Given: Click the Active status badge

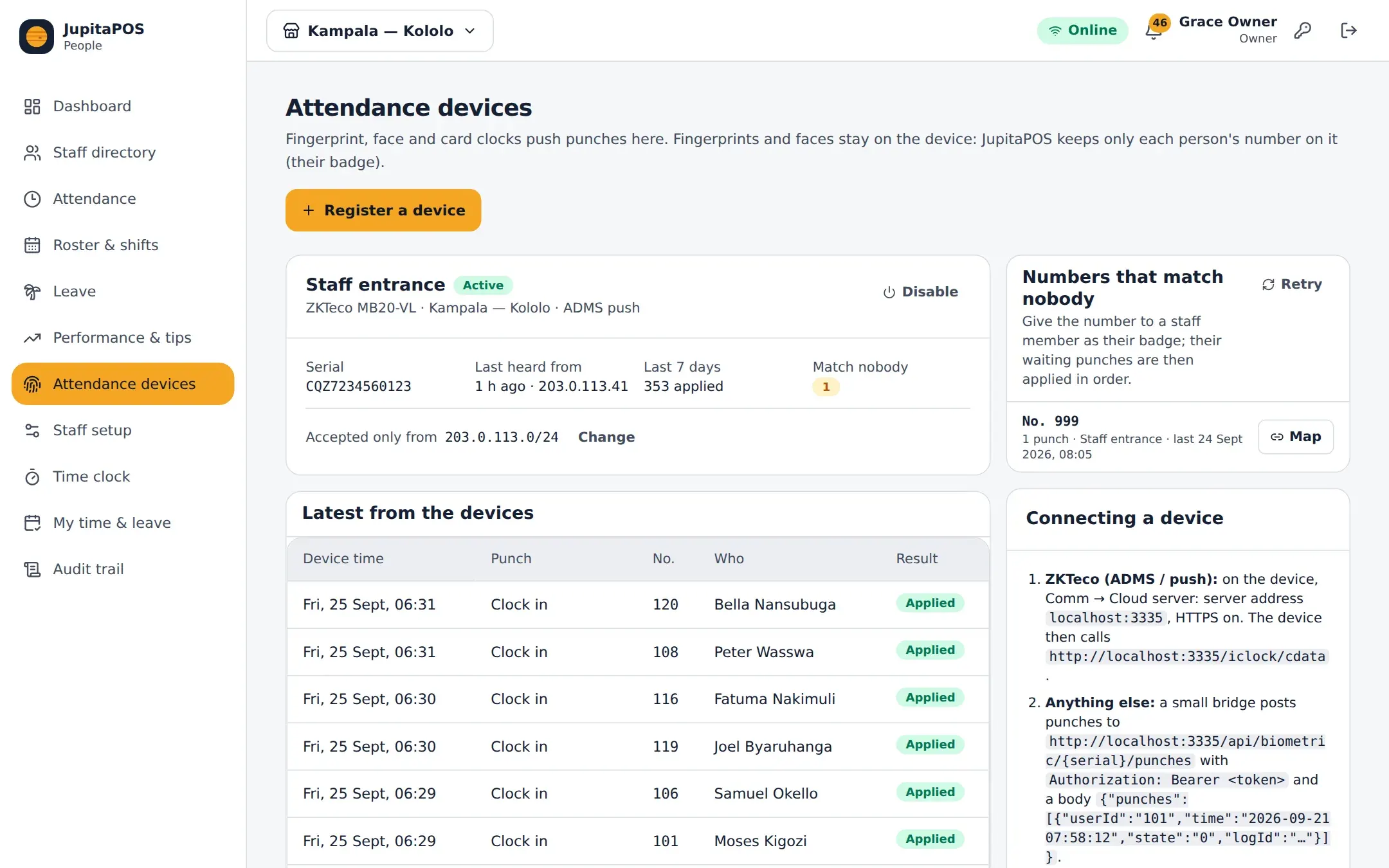Looking at the screenshot, I should tap(483, 285).
